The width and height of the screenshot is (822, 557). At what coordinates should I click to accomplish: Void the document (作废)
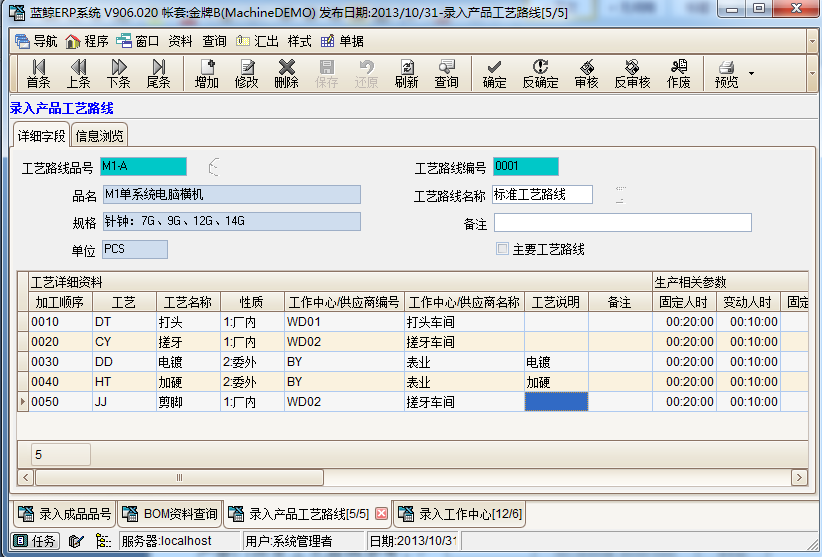pos(678,74)
